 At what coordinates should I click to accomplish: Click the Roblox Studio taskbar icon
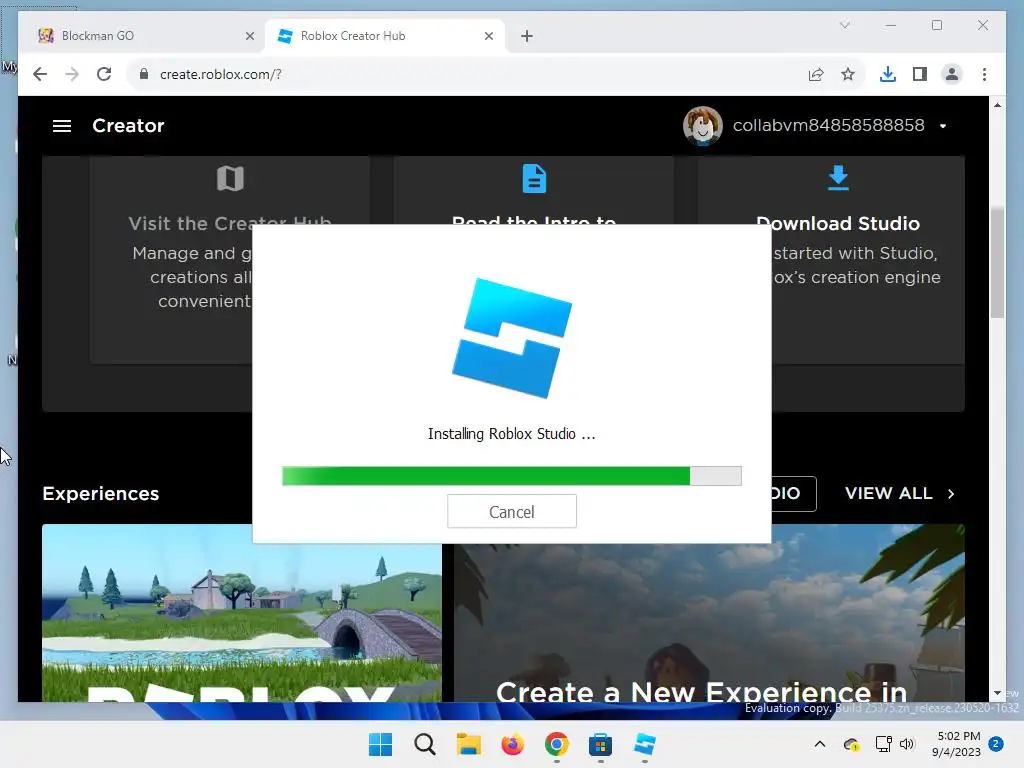(644, 744)
